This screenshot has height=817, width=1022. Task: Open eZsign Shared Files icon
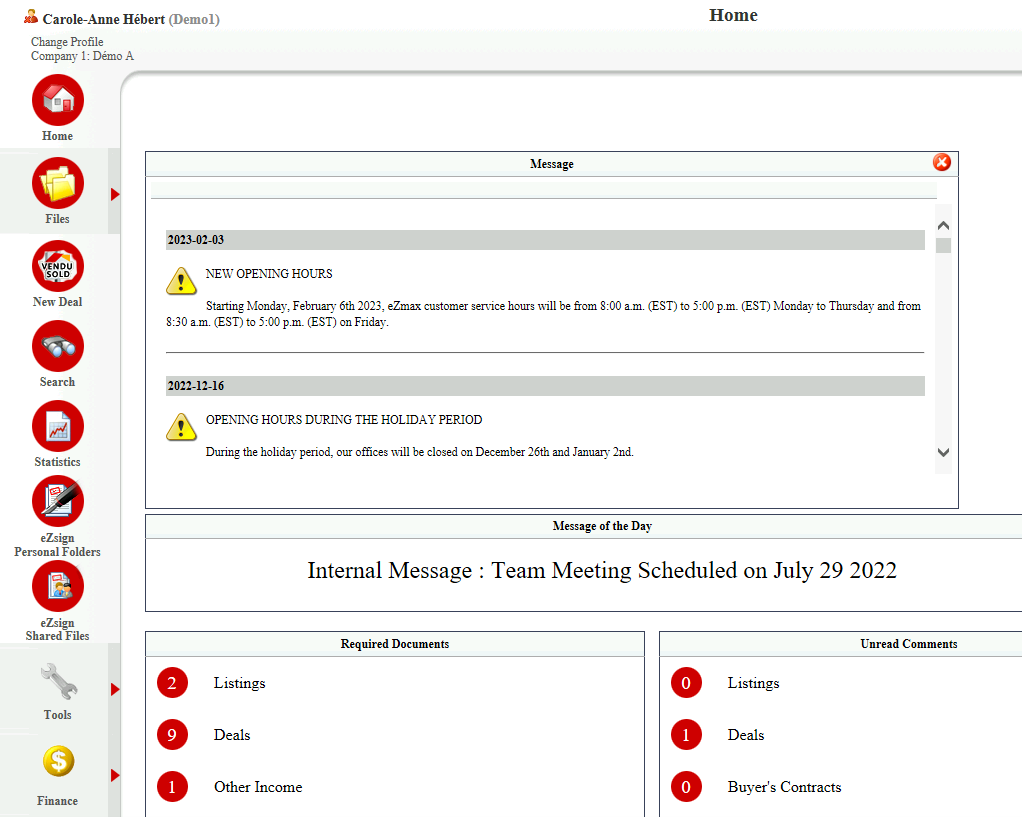coord(58,587)
